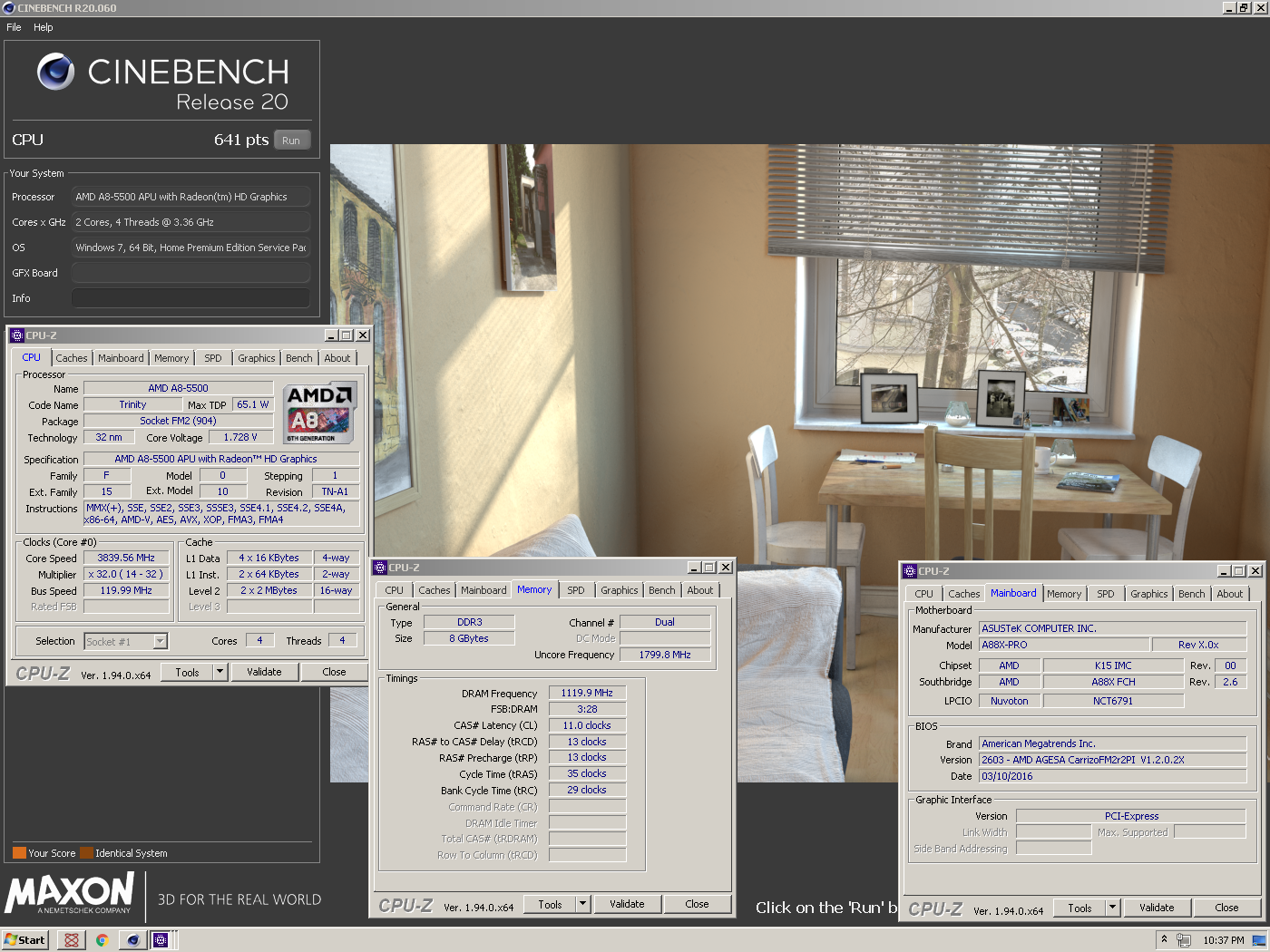Click the Graphic Interface version PCI-Express
Image resolution: width=1270 pixels, height=952 pixels.
point(1131,816)
